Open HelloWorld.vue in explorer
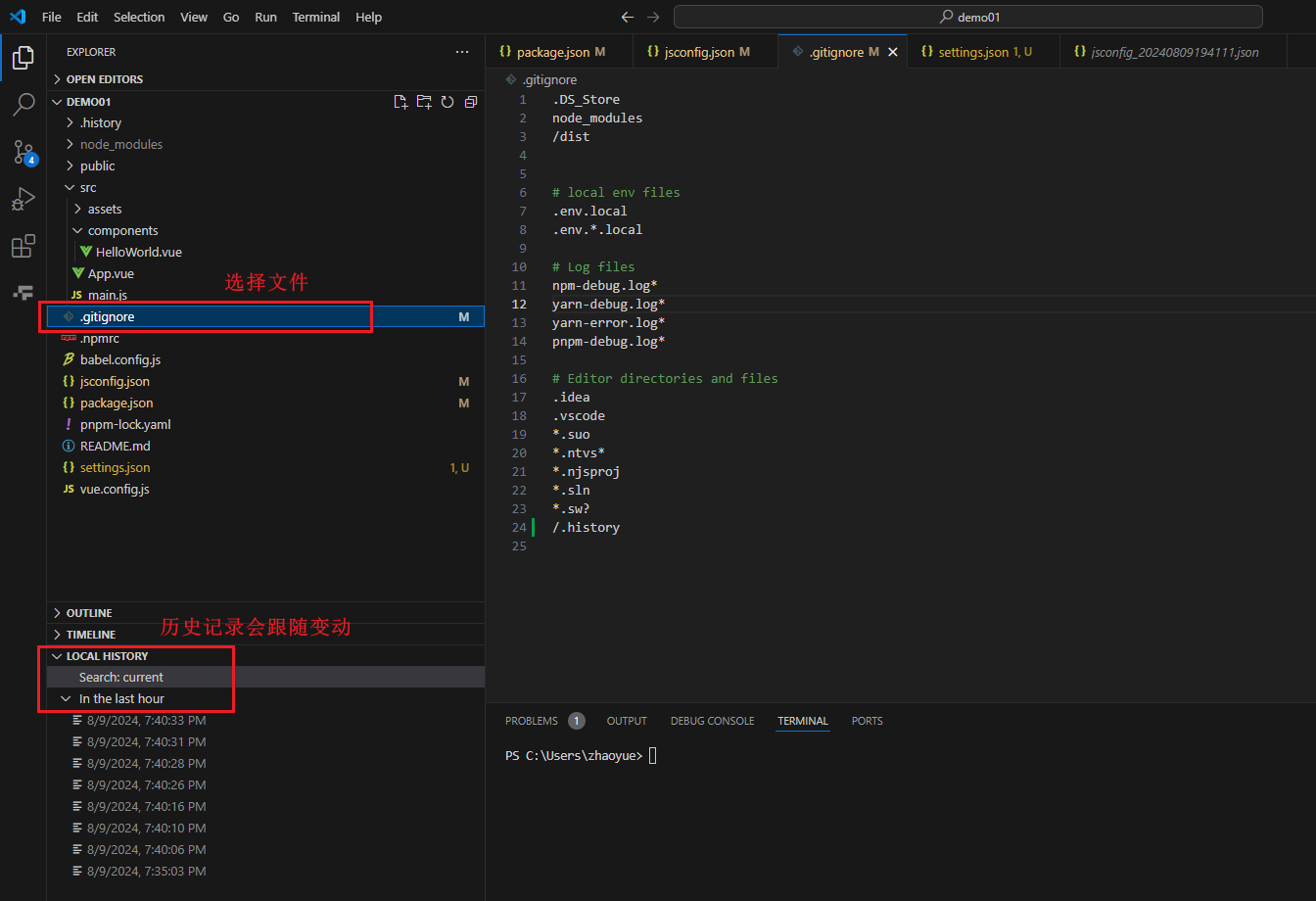 coord(139,252)
